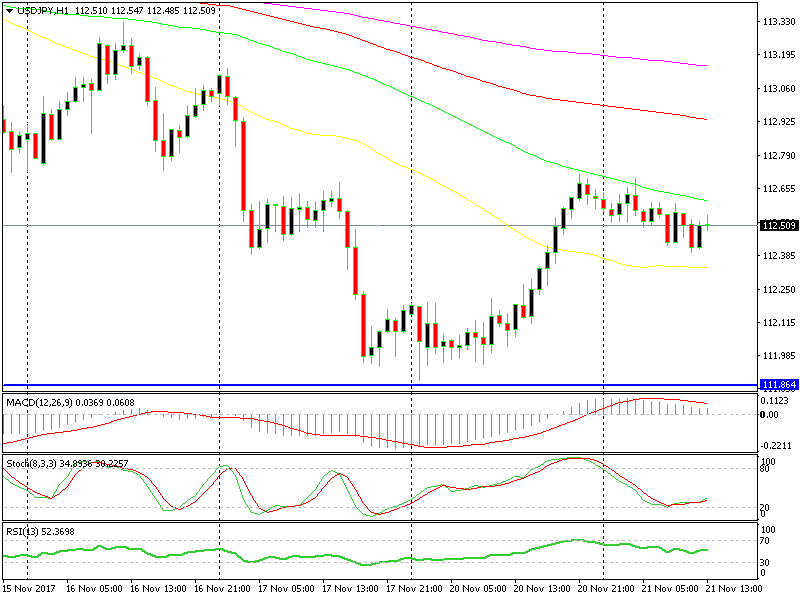Click the USDJPY,H1 price header text
The width and height of the screenshot is (800, 600).
(x=116, y=10)
